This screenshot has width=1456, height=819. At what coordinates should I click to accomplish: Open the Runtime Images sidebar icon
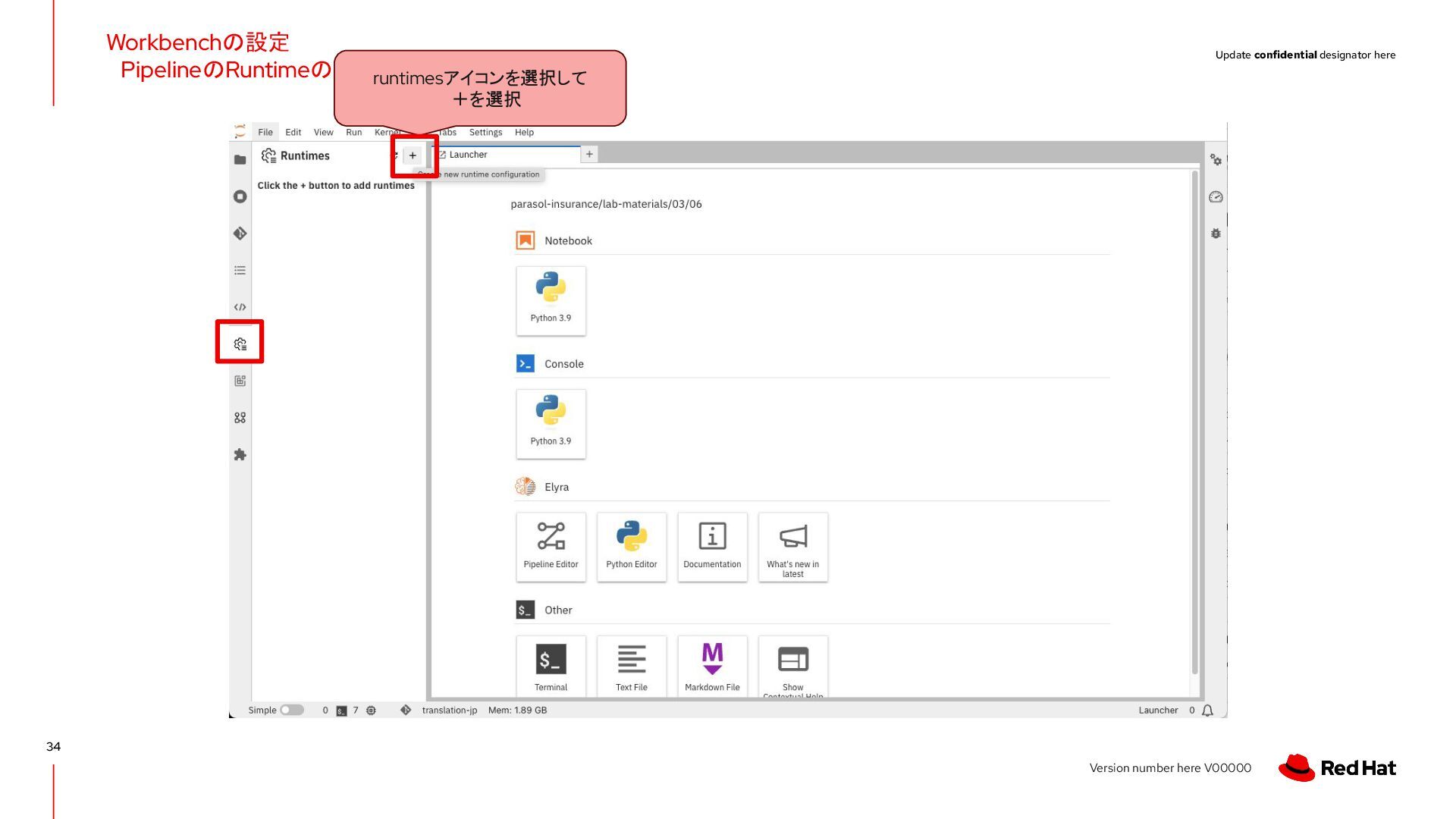(x=240, y=381)
